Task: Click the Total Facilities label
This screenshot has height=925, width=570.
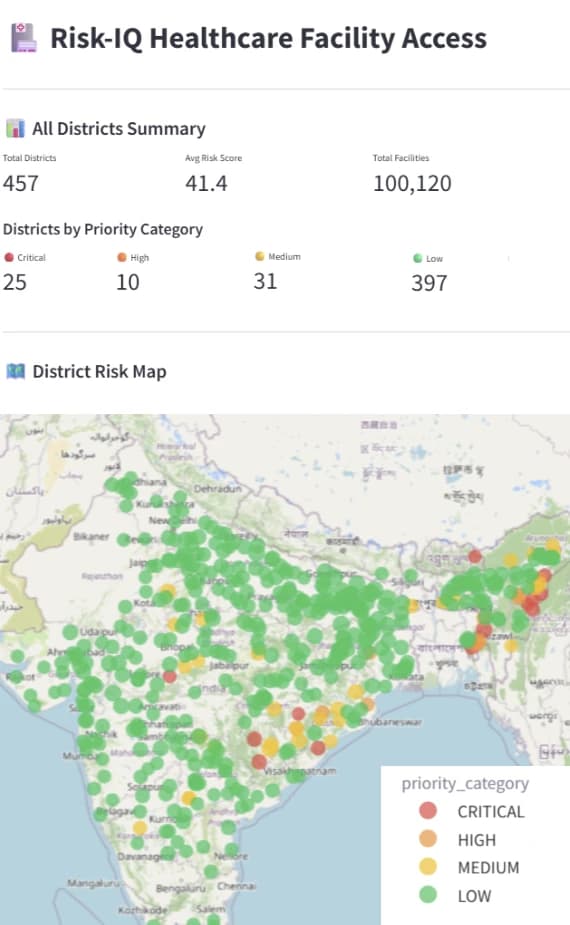Action: 401,158
